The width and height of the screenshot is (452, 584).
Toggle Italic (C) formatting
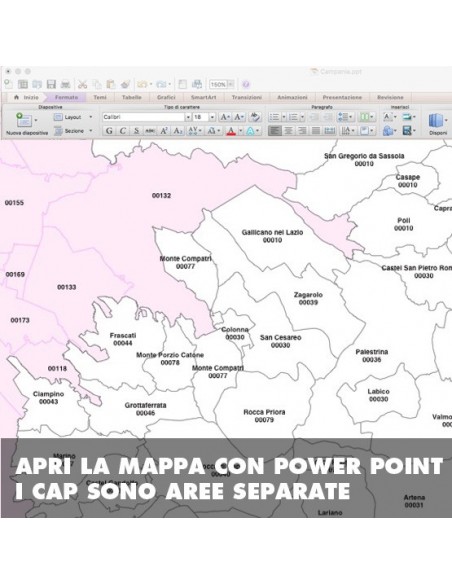122,131
